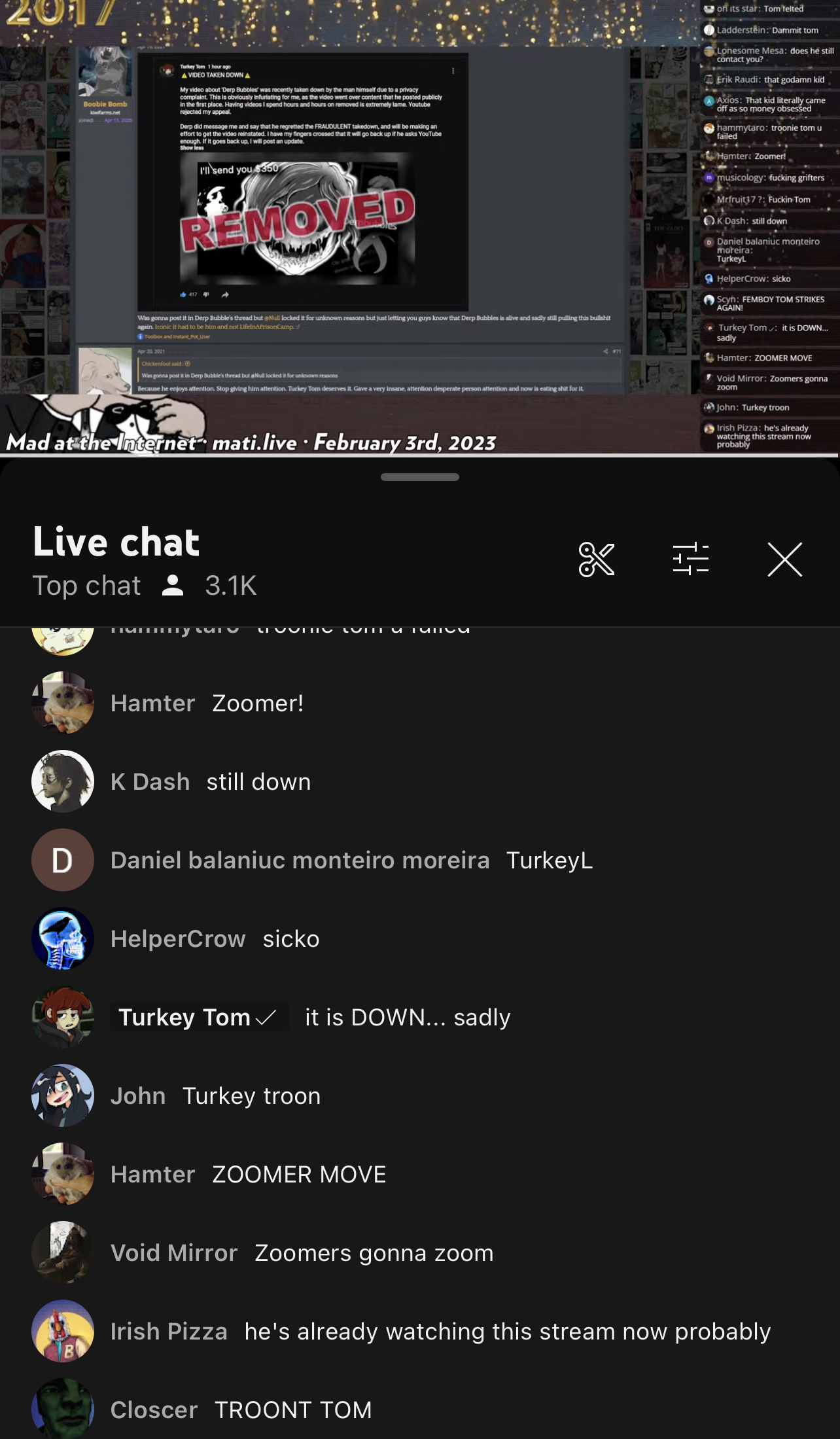Tap the scissors clip icon
This screenshot has width=840, height=1439.
coord(596,560)
